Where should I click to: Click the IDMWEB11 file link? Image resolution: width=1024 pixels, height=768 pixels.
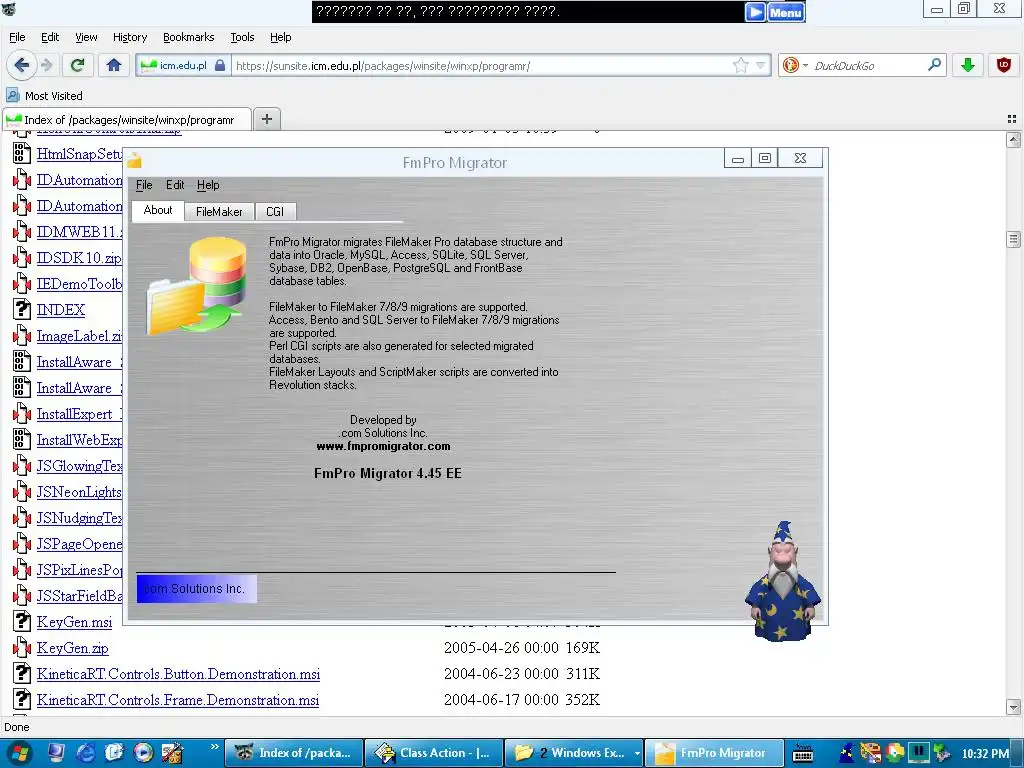pos(79,232)
